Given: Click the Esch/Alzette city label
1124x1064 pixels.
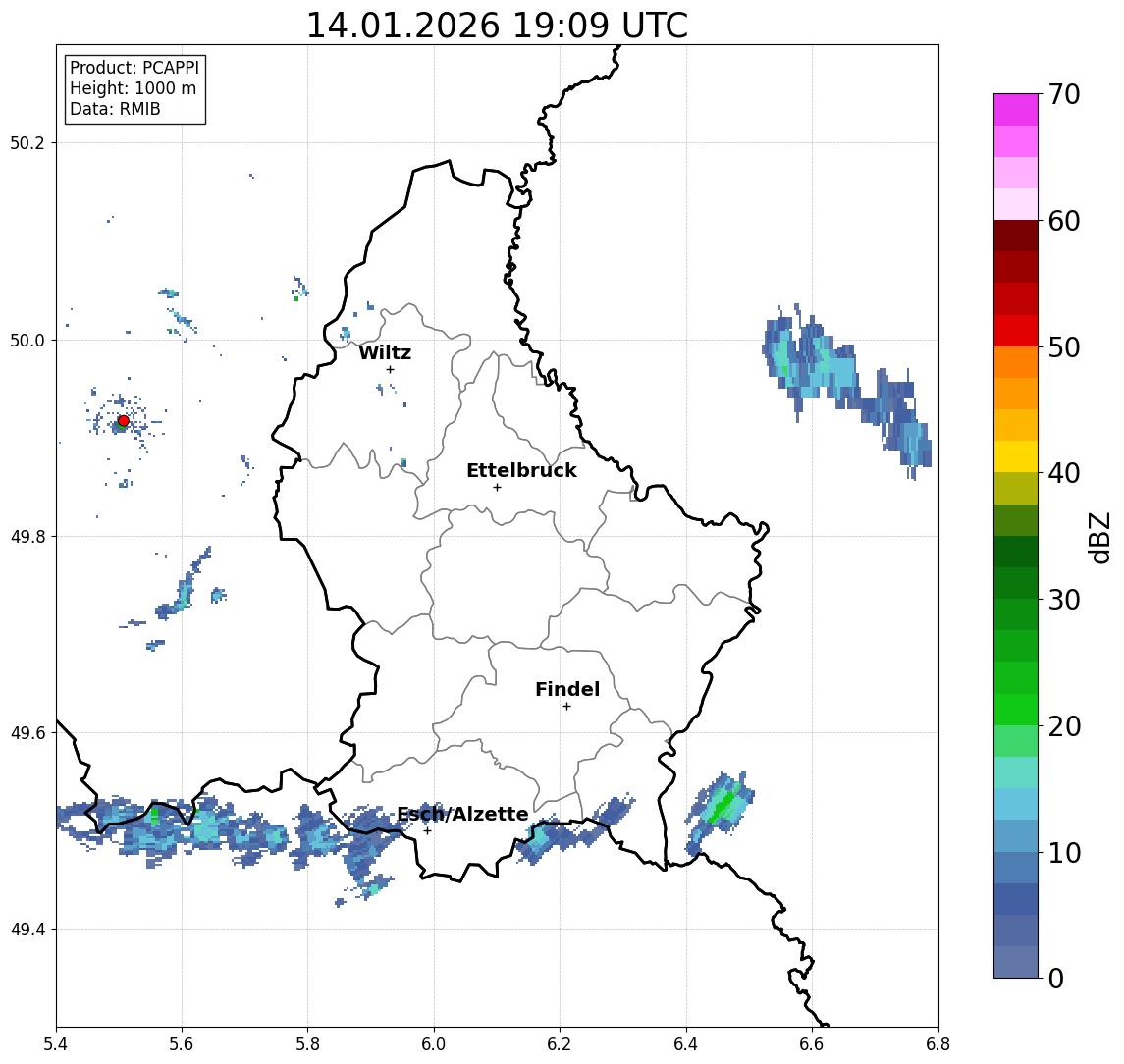Looking at the screenshot, I should tap(462, 814).
